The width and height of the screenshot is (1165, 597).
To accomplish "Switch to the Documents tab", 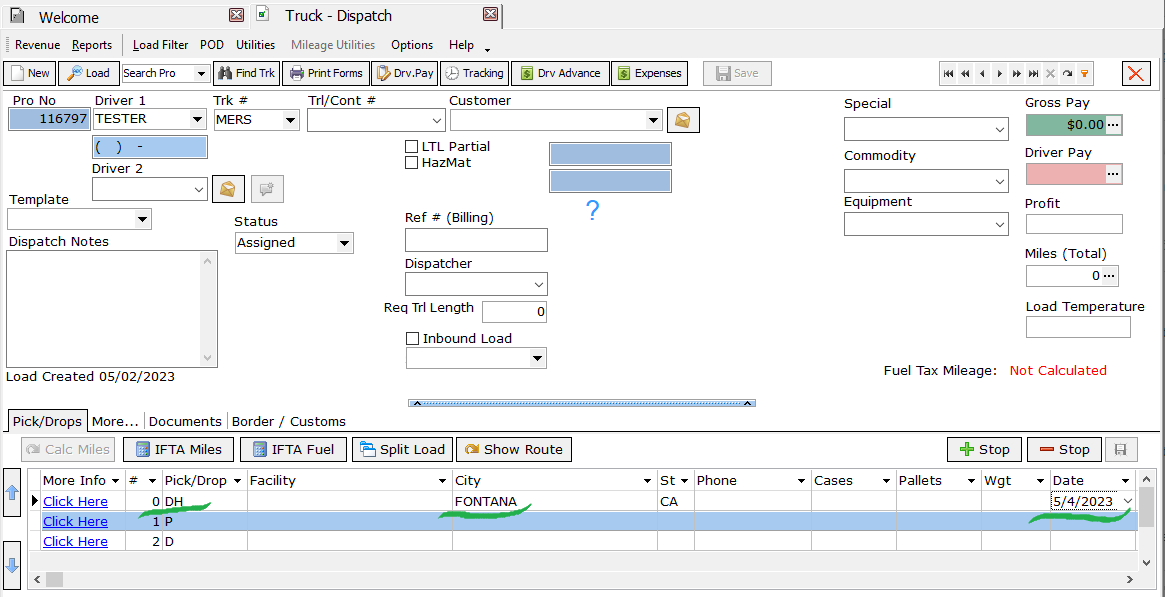I will click(185, 421).
